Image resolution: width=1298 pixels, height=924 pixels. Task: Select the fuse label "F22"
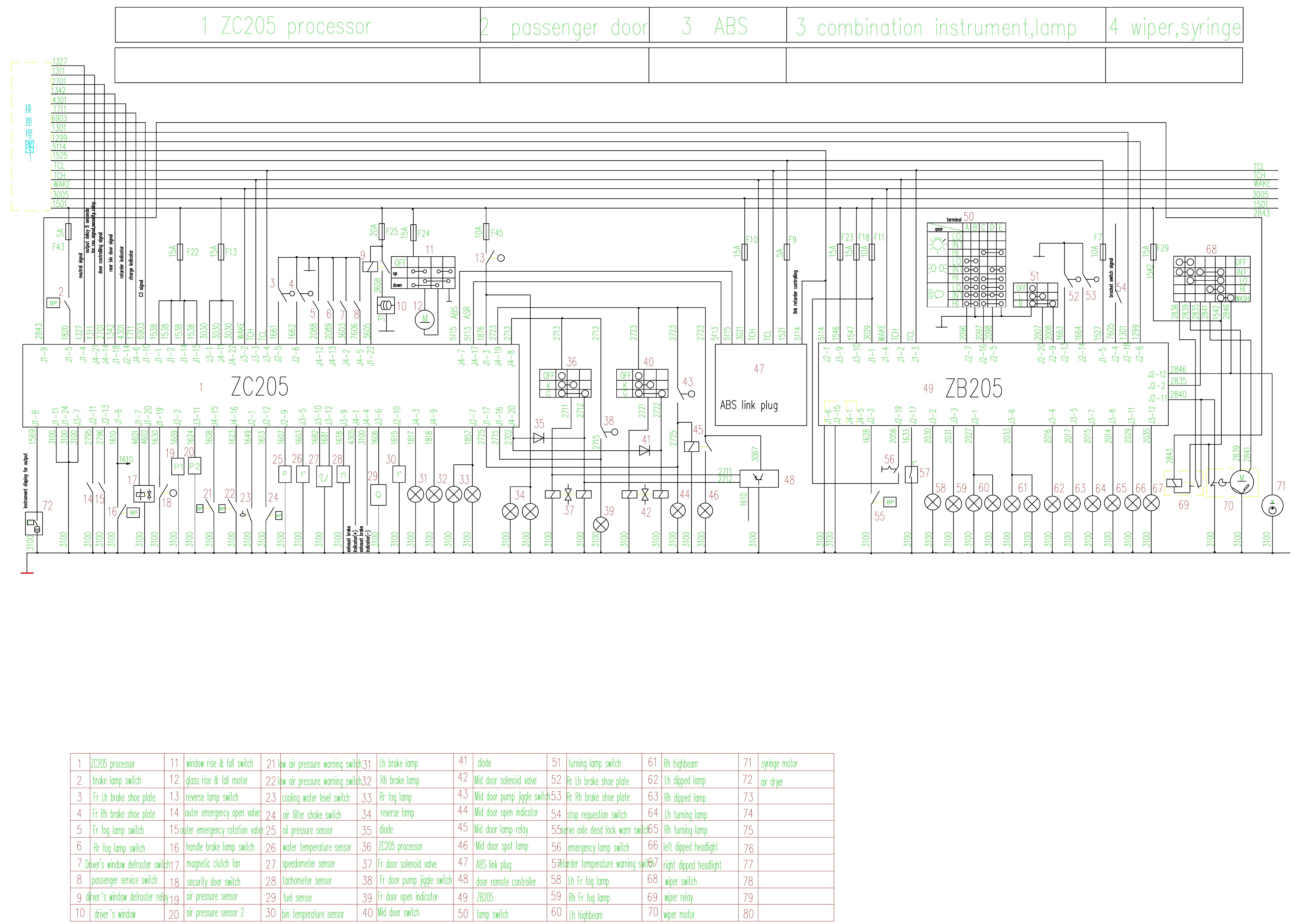pos(193,252)
